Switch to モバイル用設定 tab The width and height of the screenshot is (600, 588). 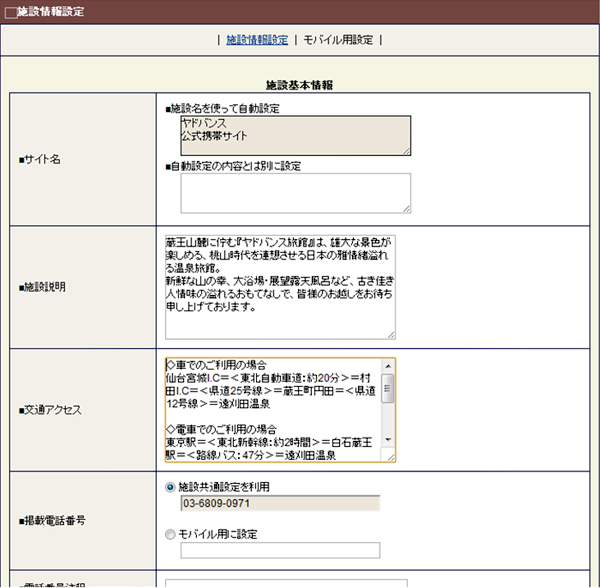[338, 40]
